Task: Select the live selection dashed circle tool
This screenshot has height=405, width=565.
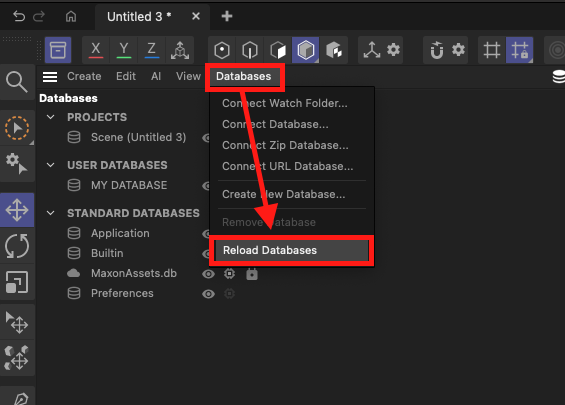Action: [x=17, y=128]
